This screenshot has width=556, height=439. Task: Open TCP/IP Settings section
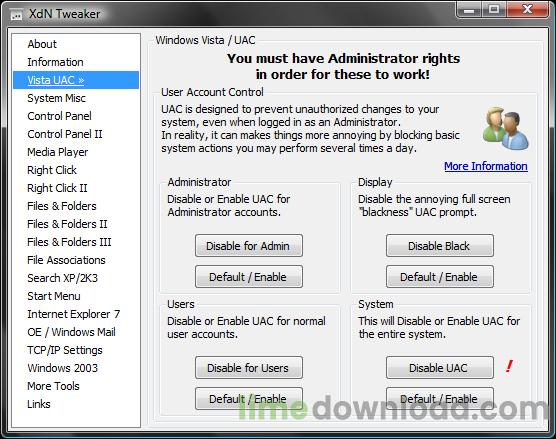click(65, 350)
